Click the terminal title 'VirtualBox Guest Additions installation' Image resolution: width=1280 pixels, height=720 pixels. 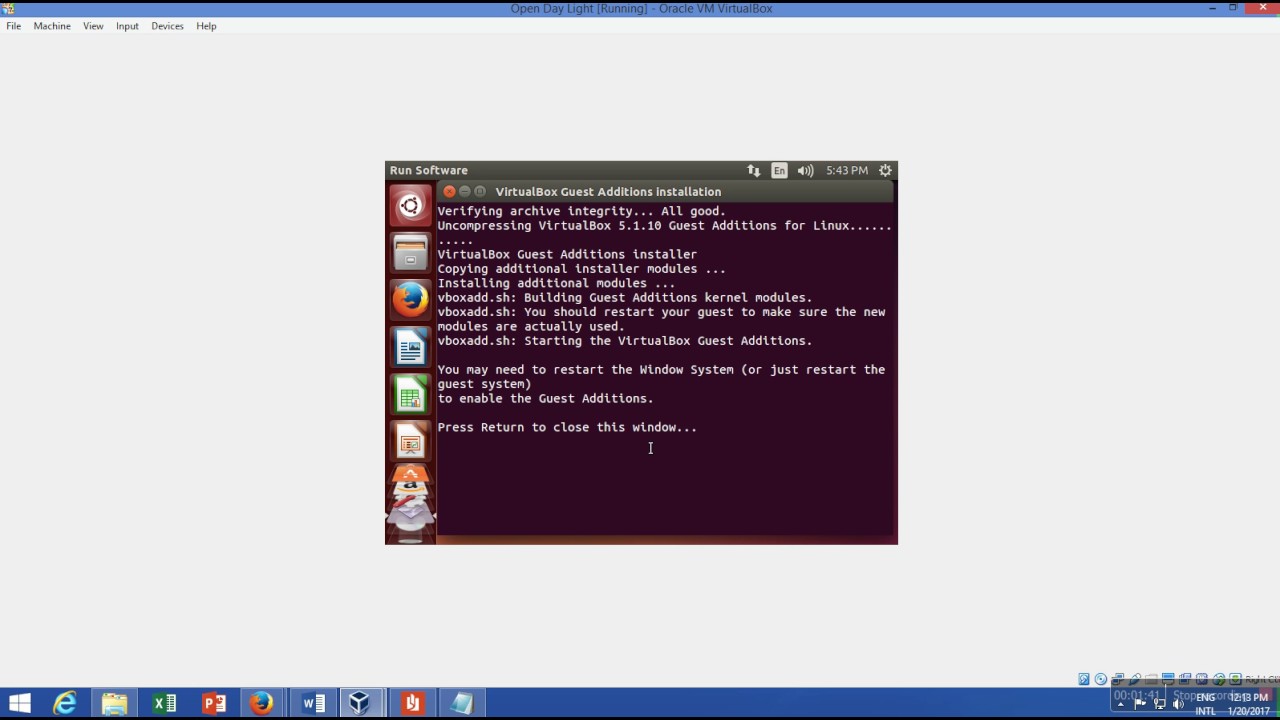point(608,191)
